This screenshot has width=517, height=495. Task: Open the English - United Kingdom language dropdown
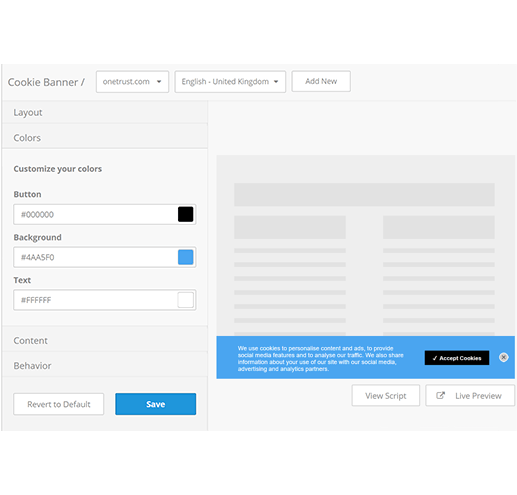point(230,82)
